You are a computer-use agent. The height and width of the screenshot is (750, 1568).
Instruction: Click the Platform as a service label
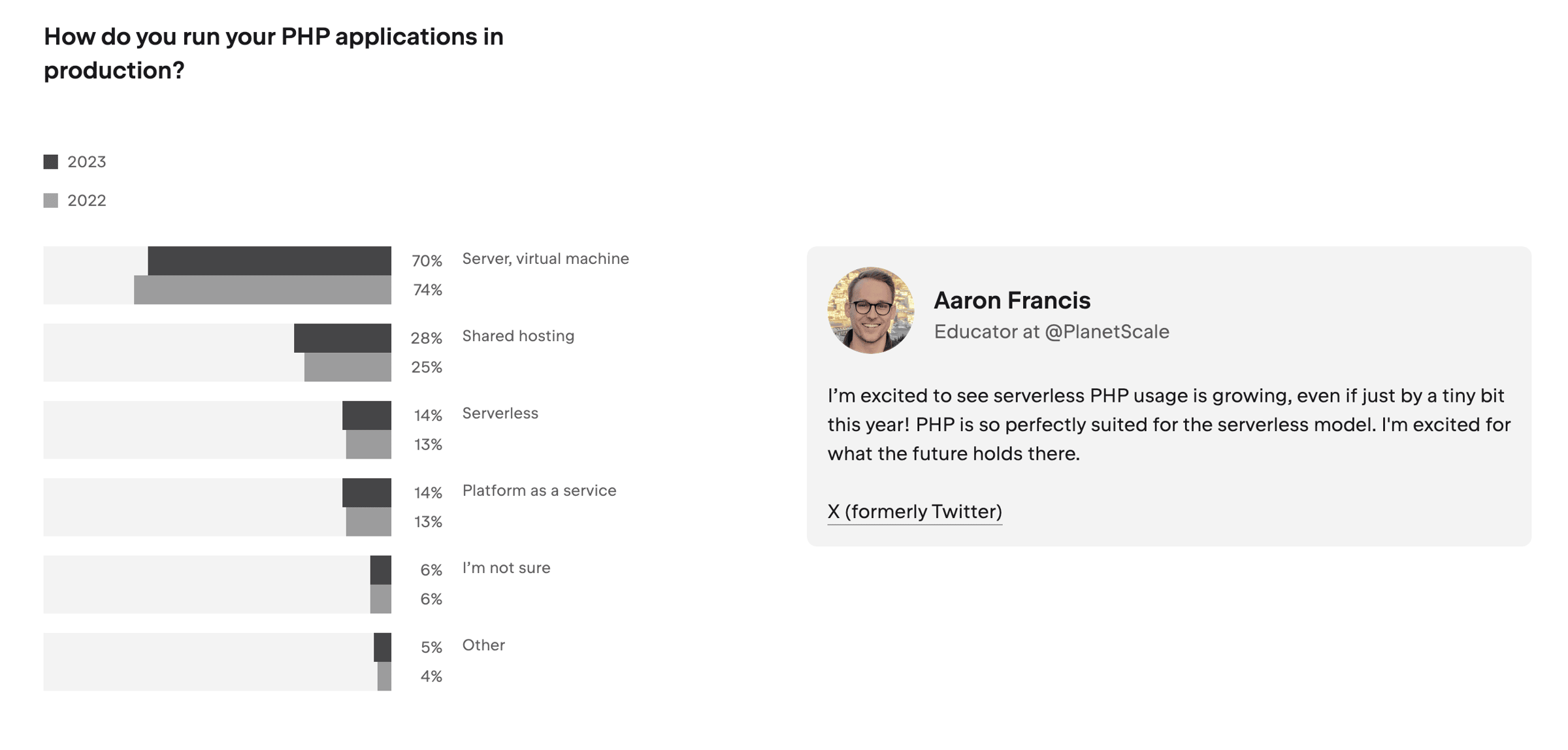click(539, 491)
